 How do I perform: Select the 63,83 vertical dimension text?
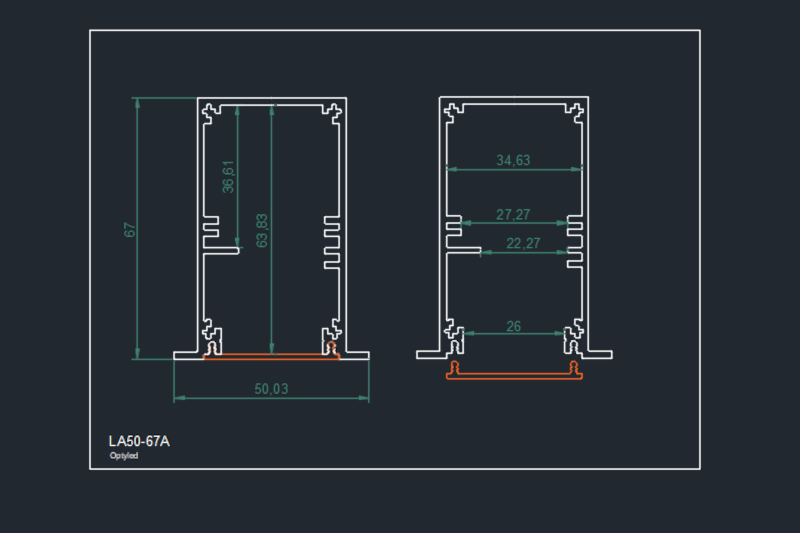tap(262, 229)
